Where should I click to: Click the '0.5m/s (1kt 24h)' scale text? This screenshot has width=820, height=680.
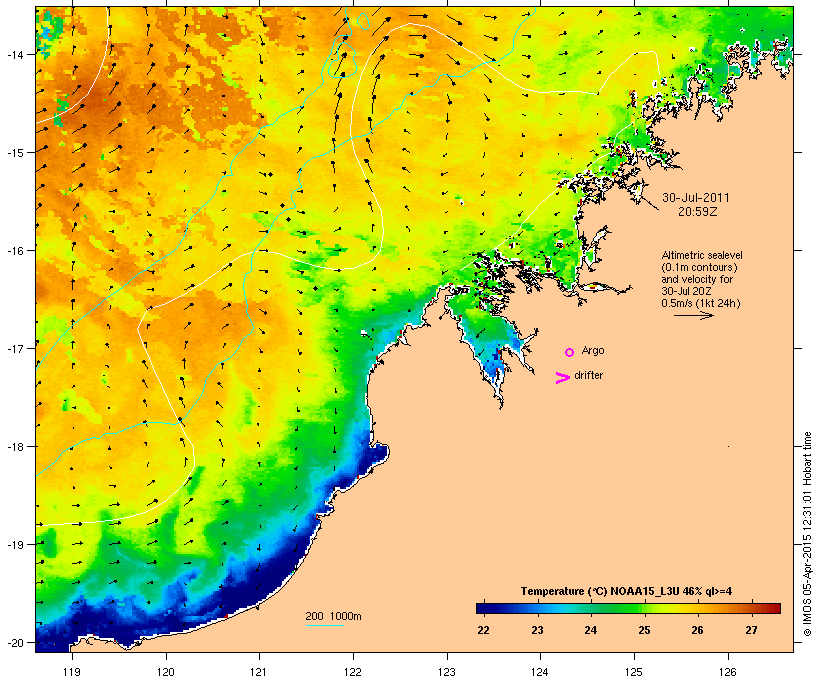point(701,303)
